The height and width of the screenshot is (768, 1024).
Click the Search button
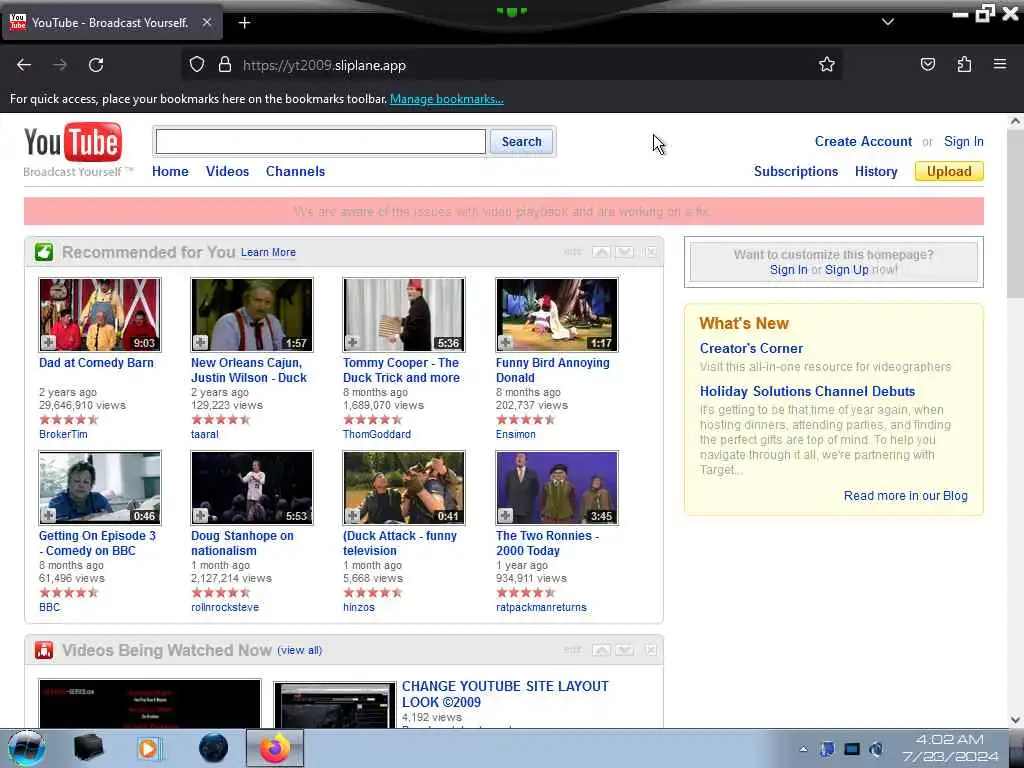coord(521,141)
